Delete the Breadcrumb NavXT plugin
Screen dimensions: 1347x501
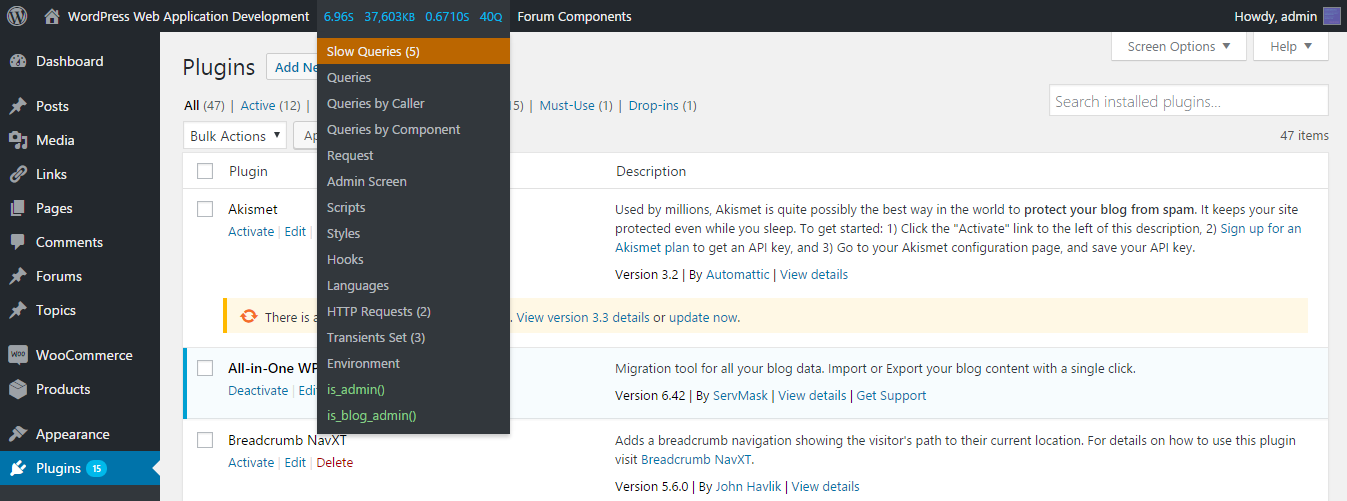pyautogui.click(x=335, y=462)
